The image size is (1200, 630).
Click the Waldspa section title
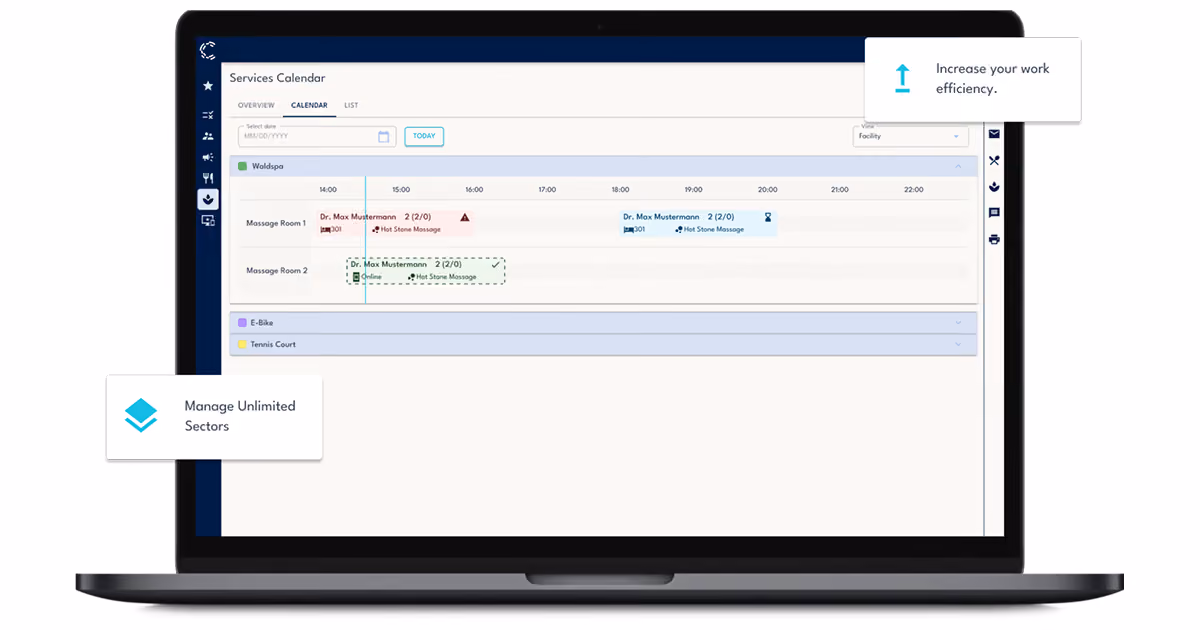267,166
